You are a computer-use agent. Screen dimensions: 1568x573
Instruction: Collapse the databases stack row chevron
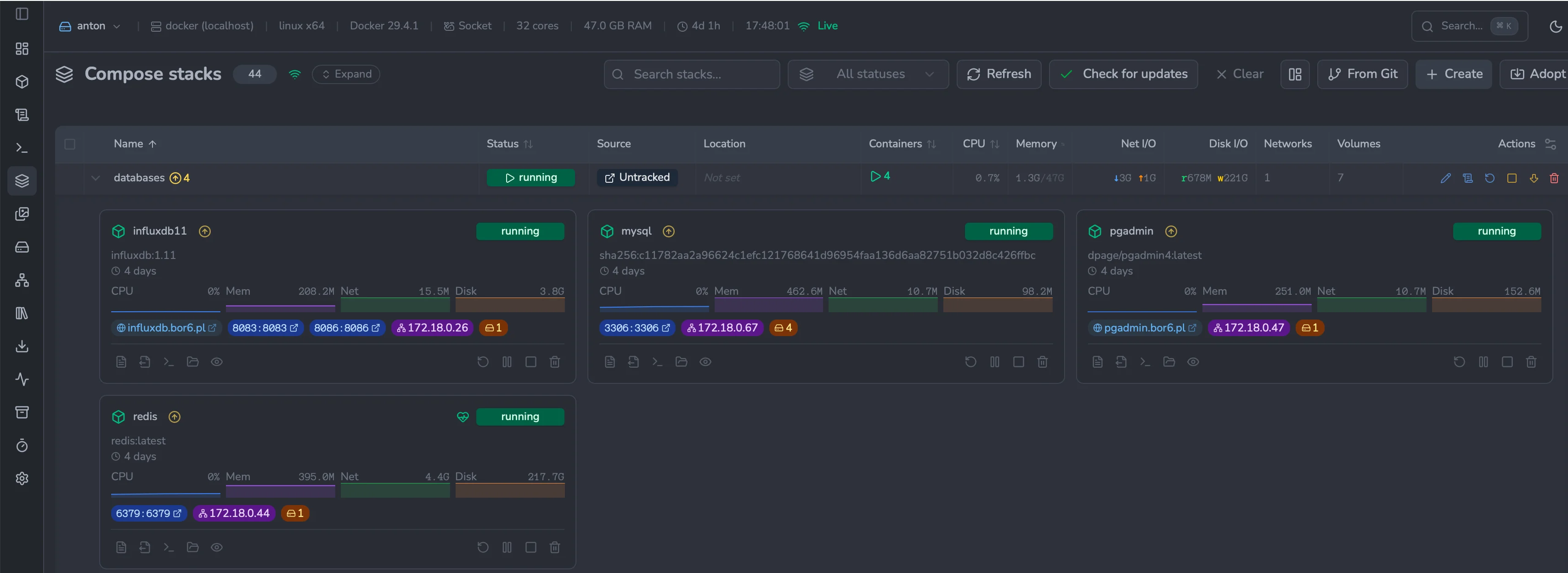click(x=96, y=178)
